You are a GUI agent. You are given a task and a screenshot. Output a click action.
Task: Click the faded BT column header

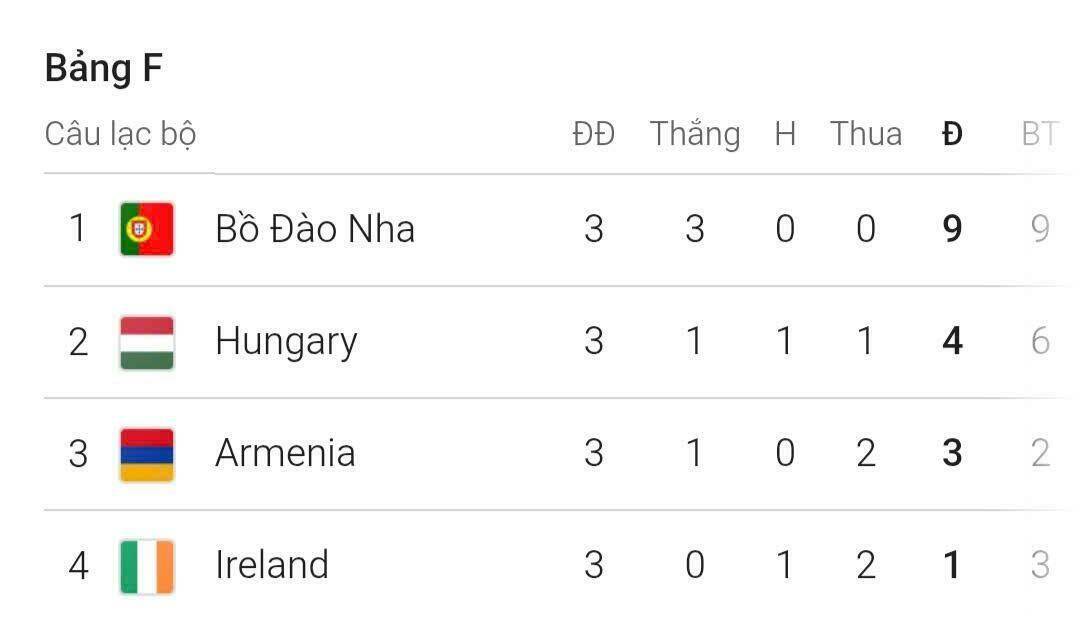tap(1039, 134)
